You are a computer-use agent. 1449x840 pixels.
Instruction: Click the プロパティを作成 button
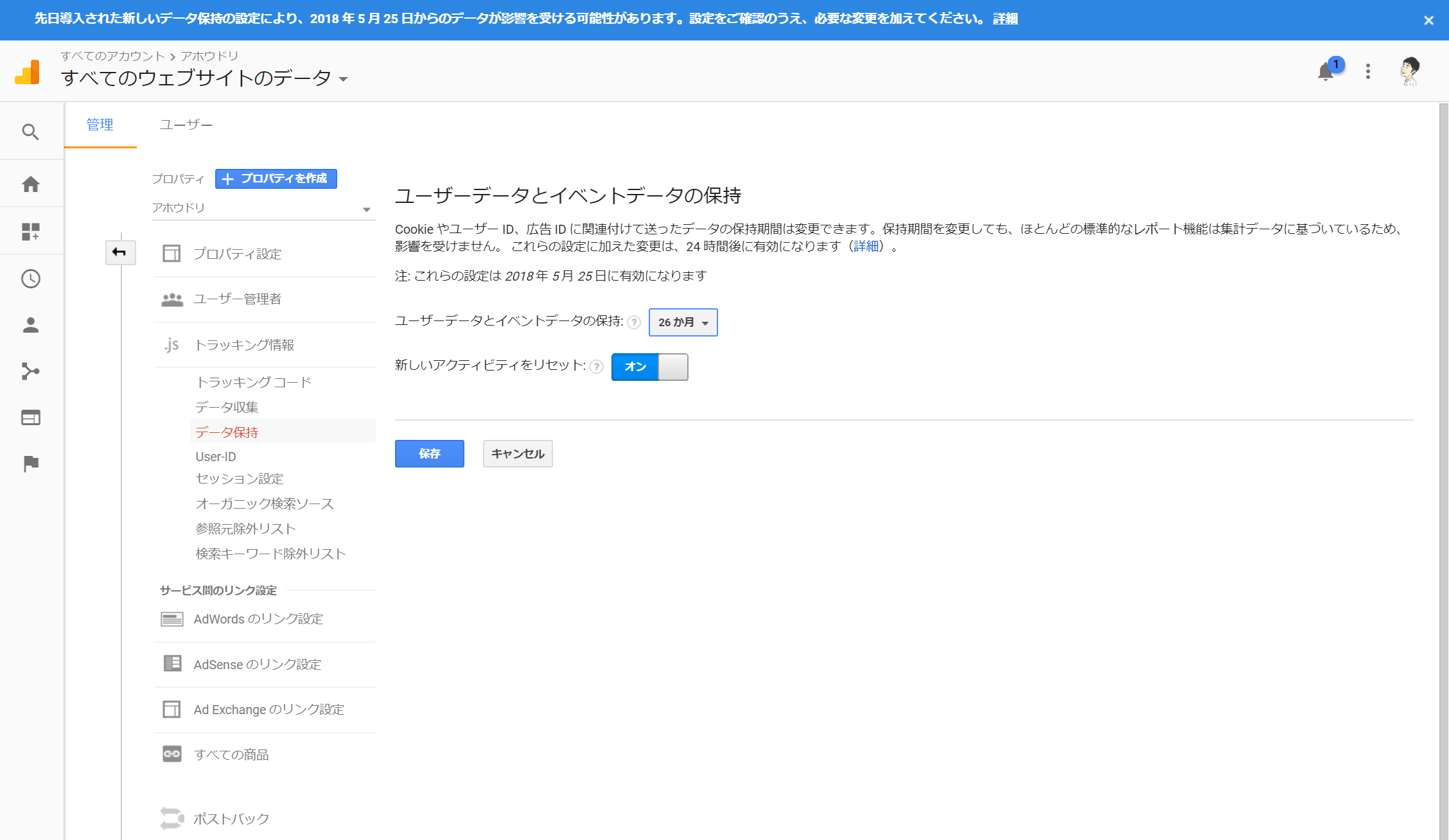tap(276, 179)
